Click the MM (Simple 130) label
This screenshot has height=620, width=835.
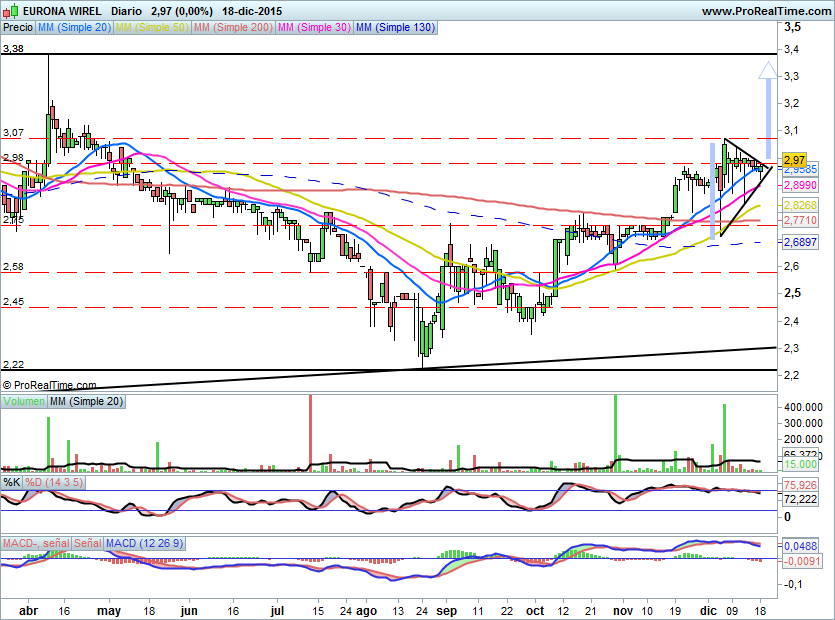pyautogui.click(x=396, y=28)
